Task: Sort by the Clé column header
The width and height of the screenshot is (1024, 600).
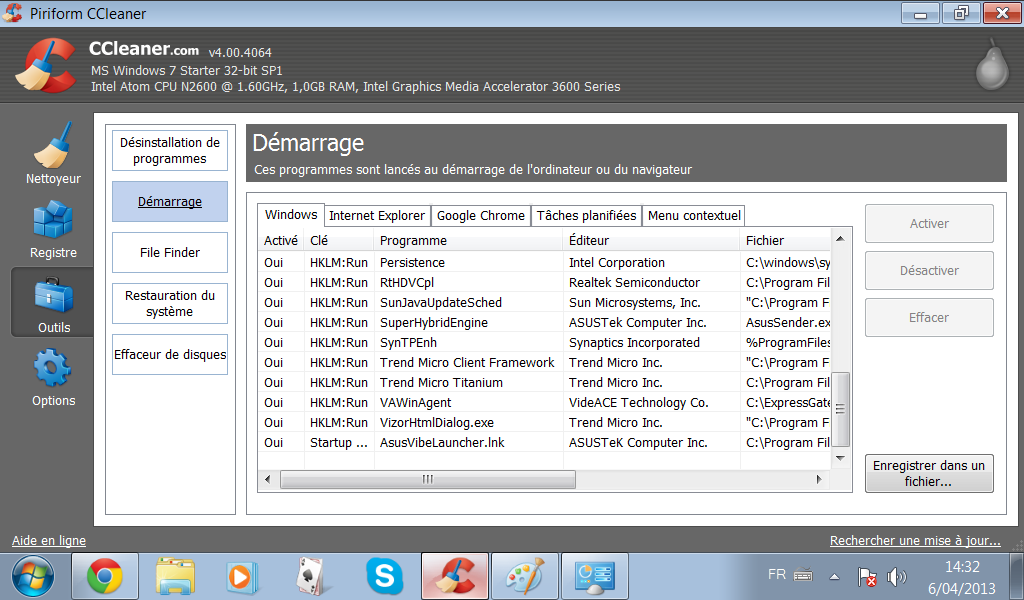Action: coord(340,240)
